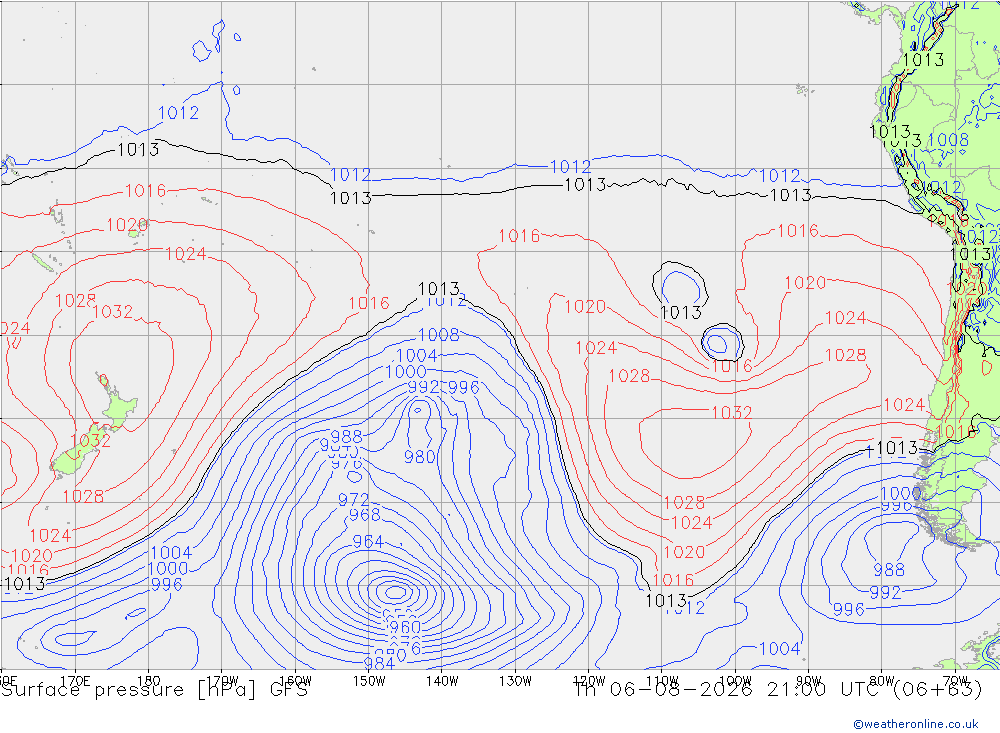Click the blue 1008 label over South America
Screen dimensions: 1000x733
coord(948,140)
